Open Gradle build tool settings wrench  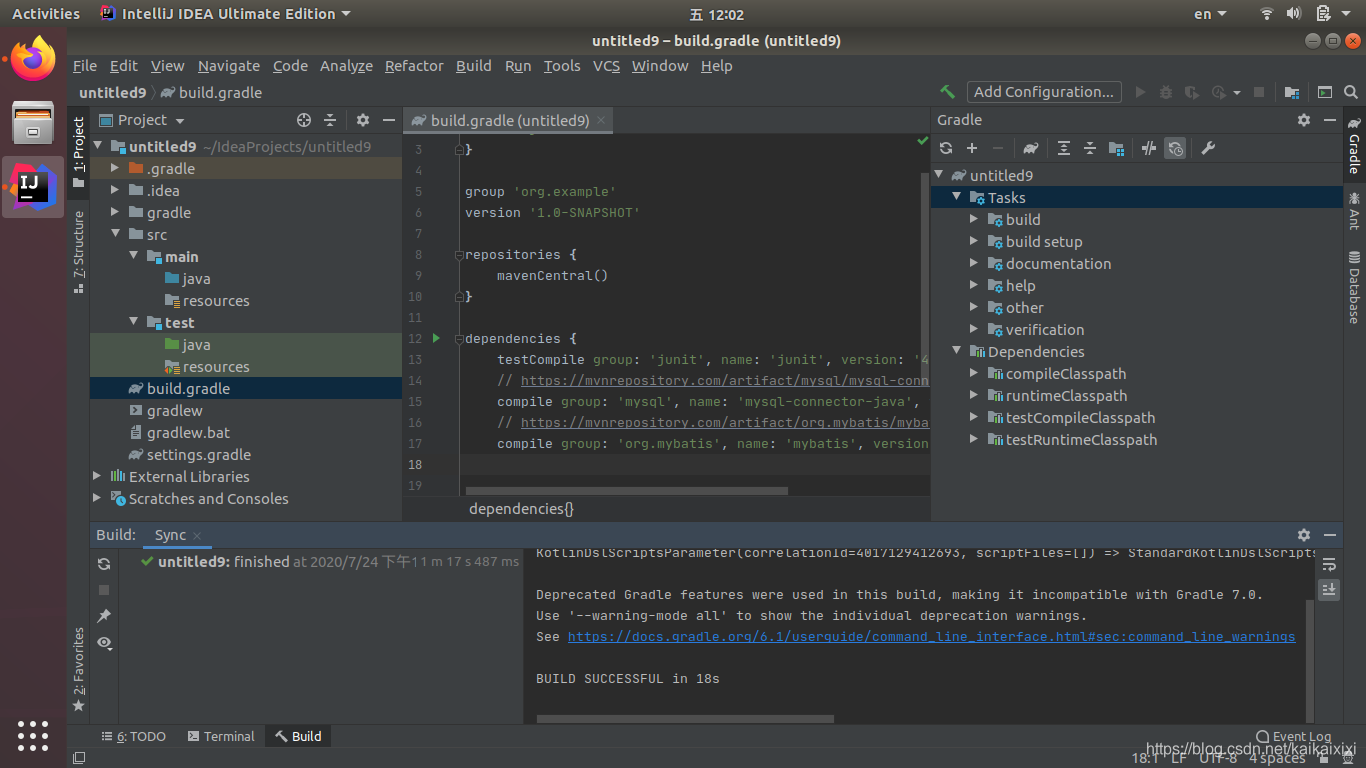coord(1208,148)
